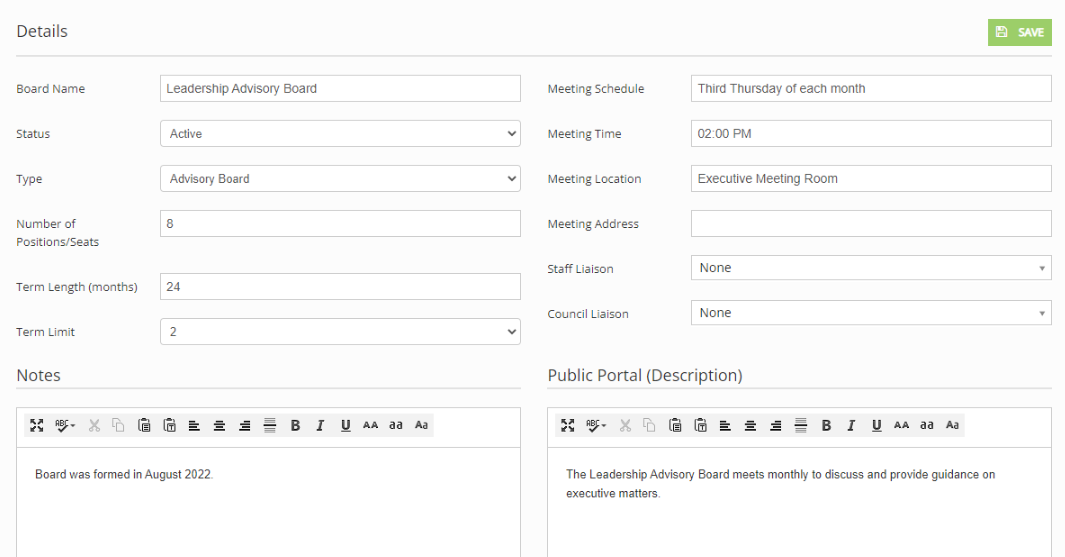
Task: Center align text in Notes editor
Action: (x=219, y=425)
